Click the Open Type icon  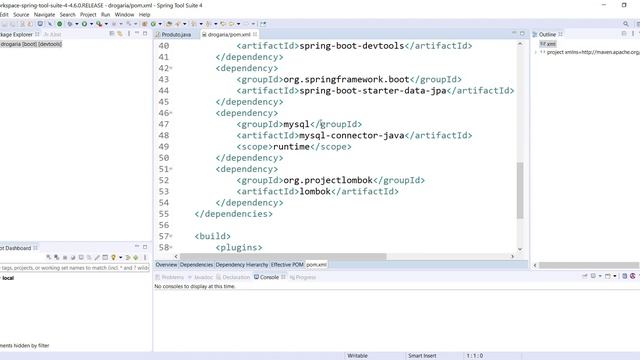[x=169, y=24]
